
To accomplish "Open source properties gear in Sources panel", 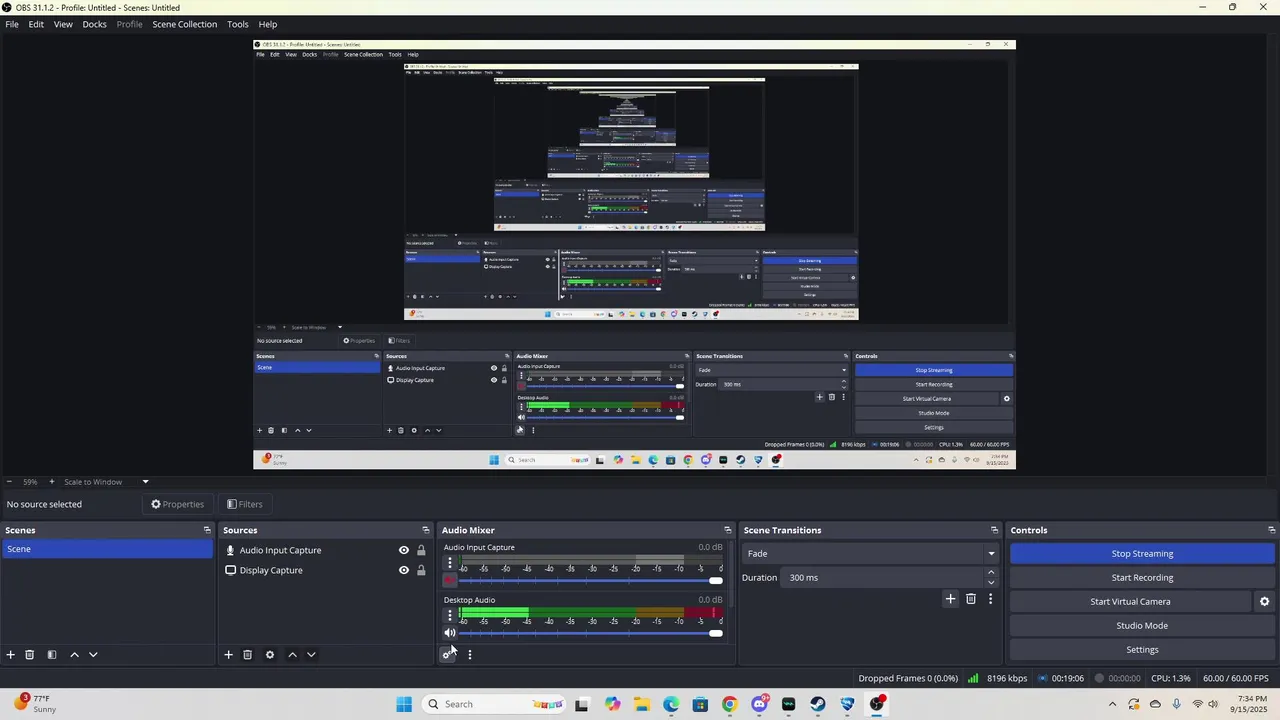I will coord(270,655).
